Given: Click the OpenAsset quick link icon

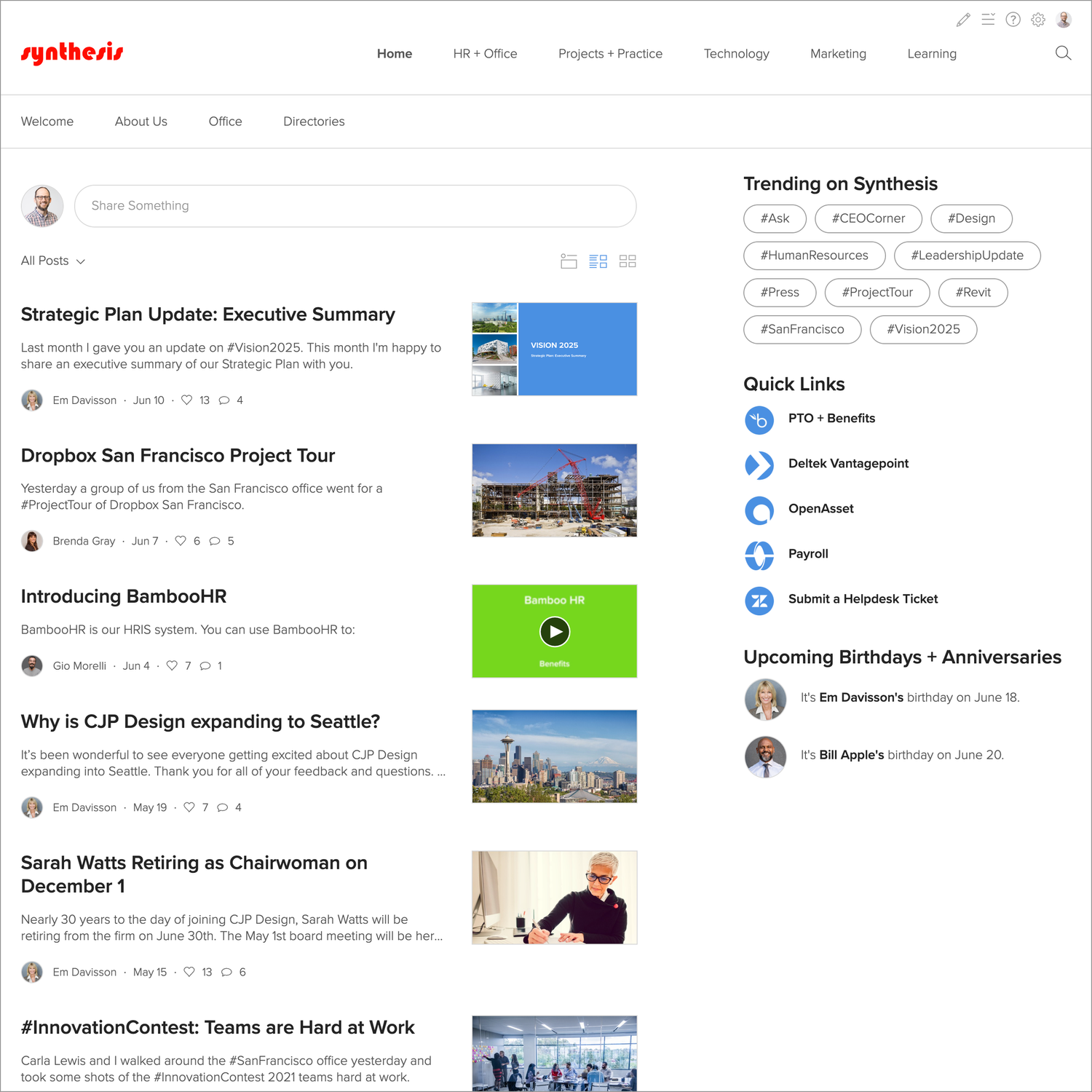Looking at the screenshot, I should tap(759, 510).
